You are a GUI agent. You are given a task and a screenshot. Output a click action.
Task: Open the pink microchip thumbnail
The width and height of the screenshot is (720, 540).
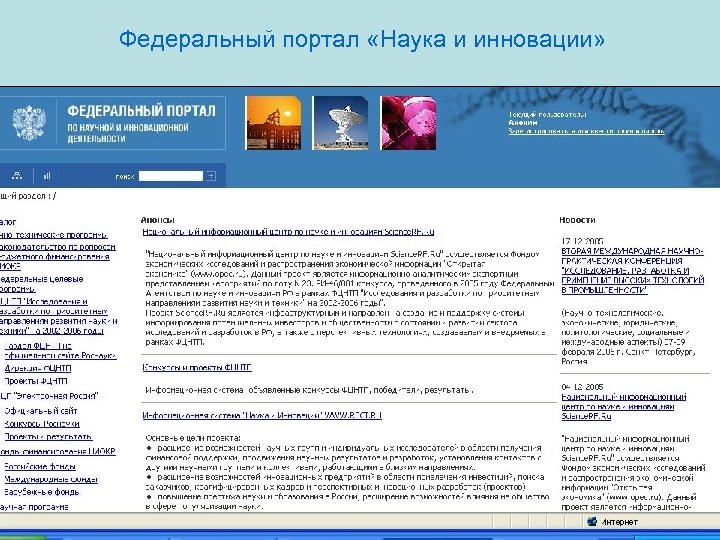[408, 123]
